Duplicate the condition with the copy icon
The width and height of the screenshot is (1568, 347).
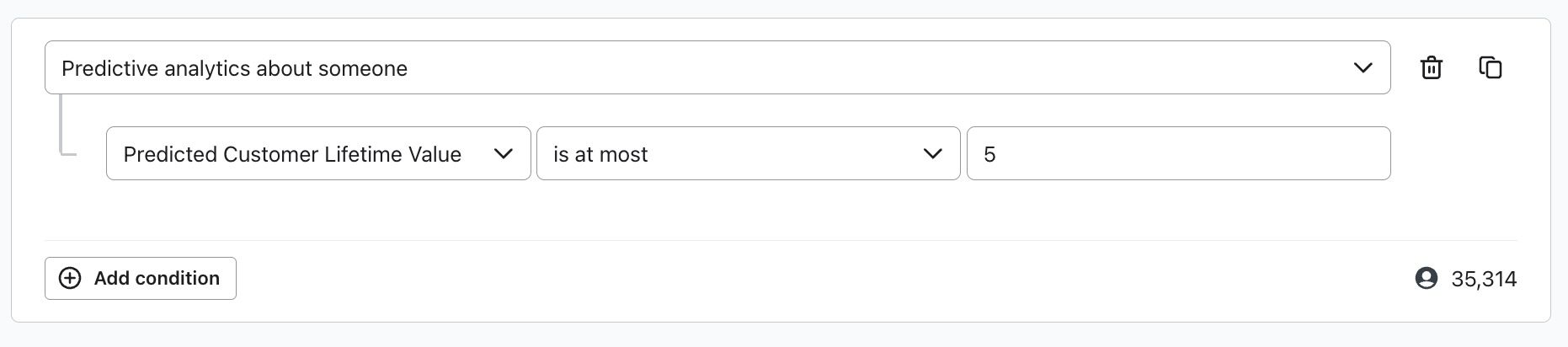(1491, 67)
